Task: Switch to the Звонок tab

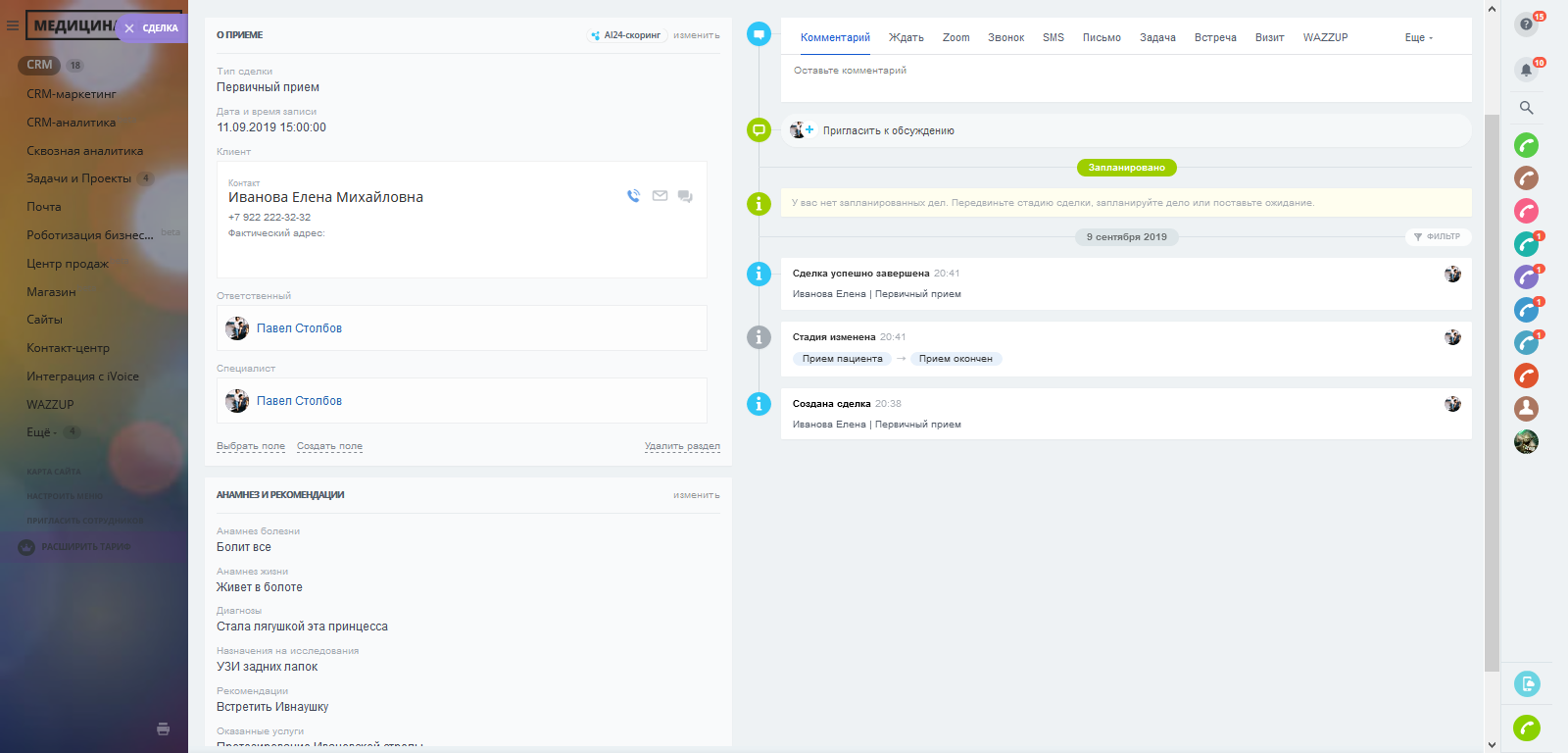Action: [1005, 37]
